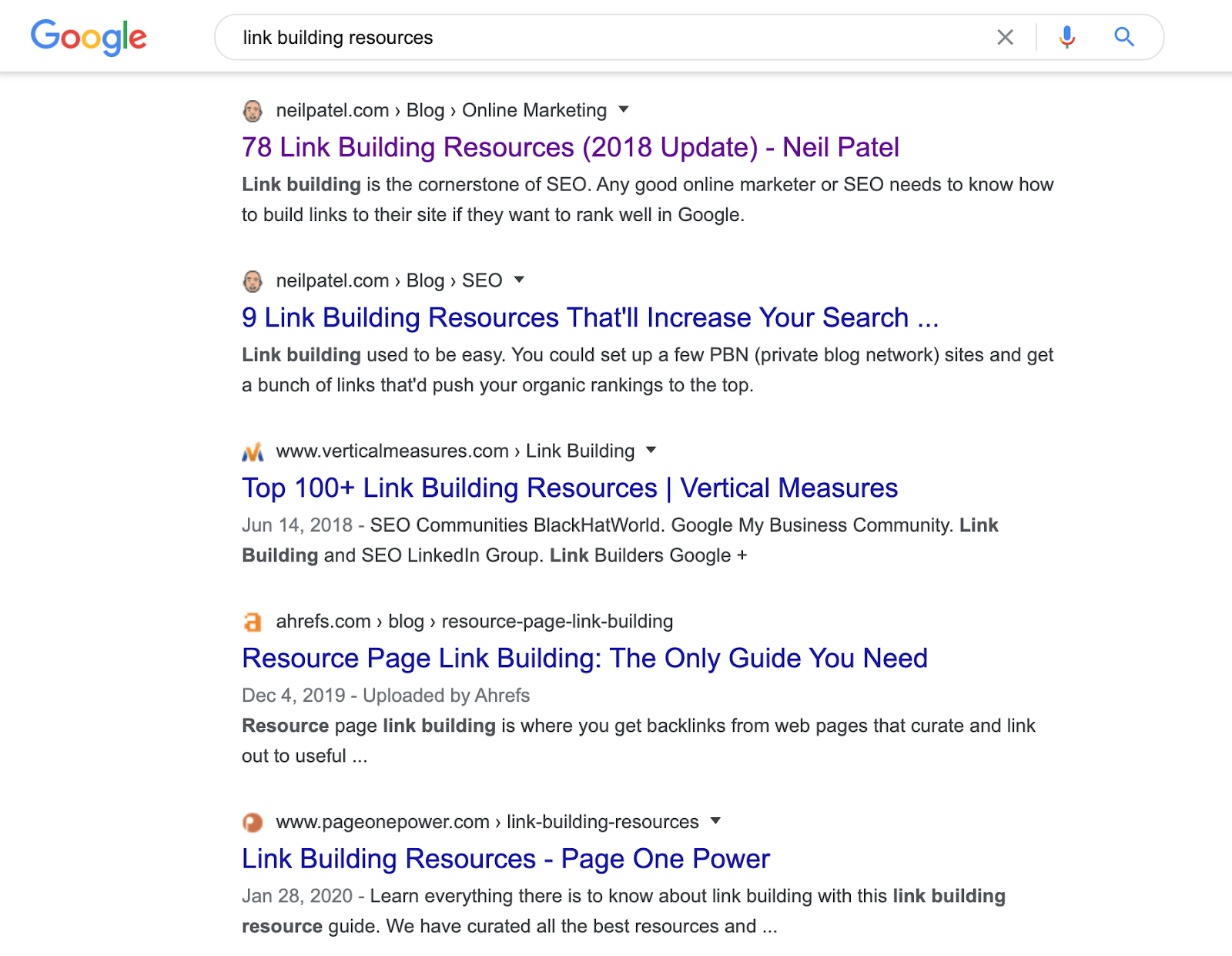Open the dropdown arrow beside verticalmeasures.com breadcrumb

pos(651,450)
